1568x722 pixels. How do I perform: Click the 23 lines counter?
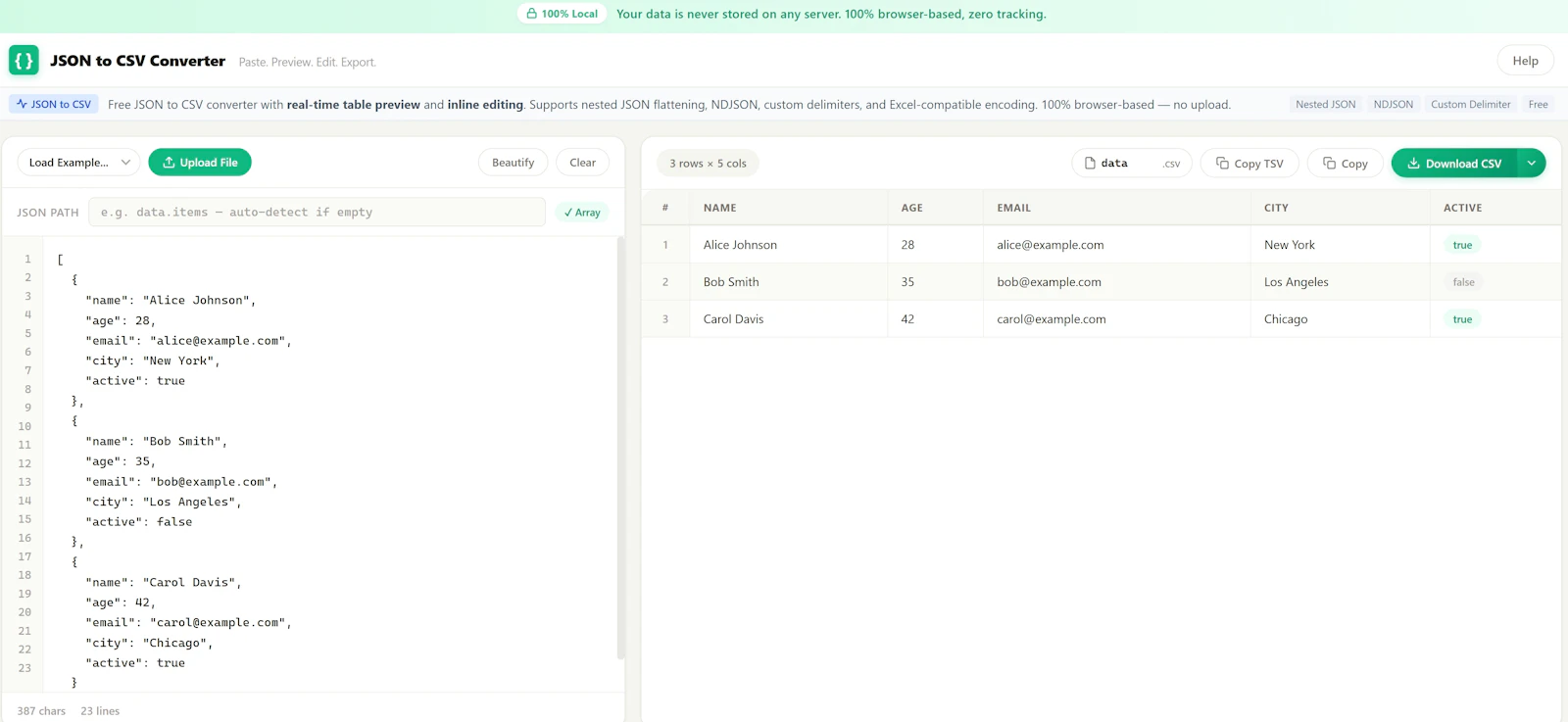[100, 711]
